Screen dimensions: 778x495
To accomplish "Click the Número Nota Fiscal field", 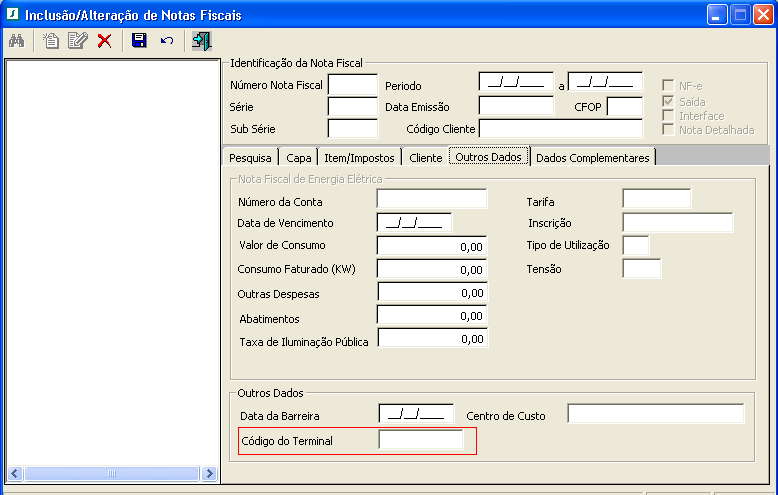I will point(352,85).
